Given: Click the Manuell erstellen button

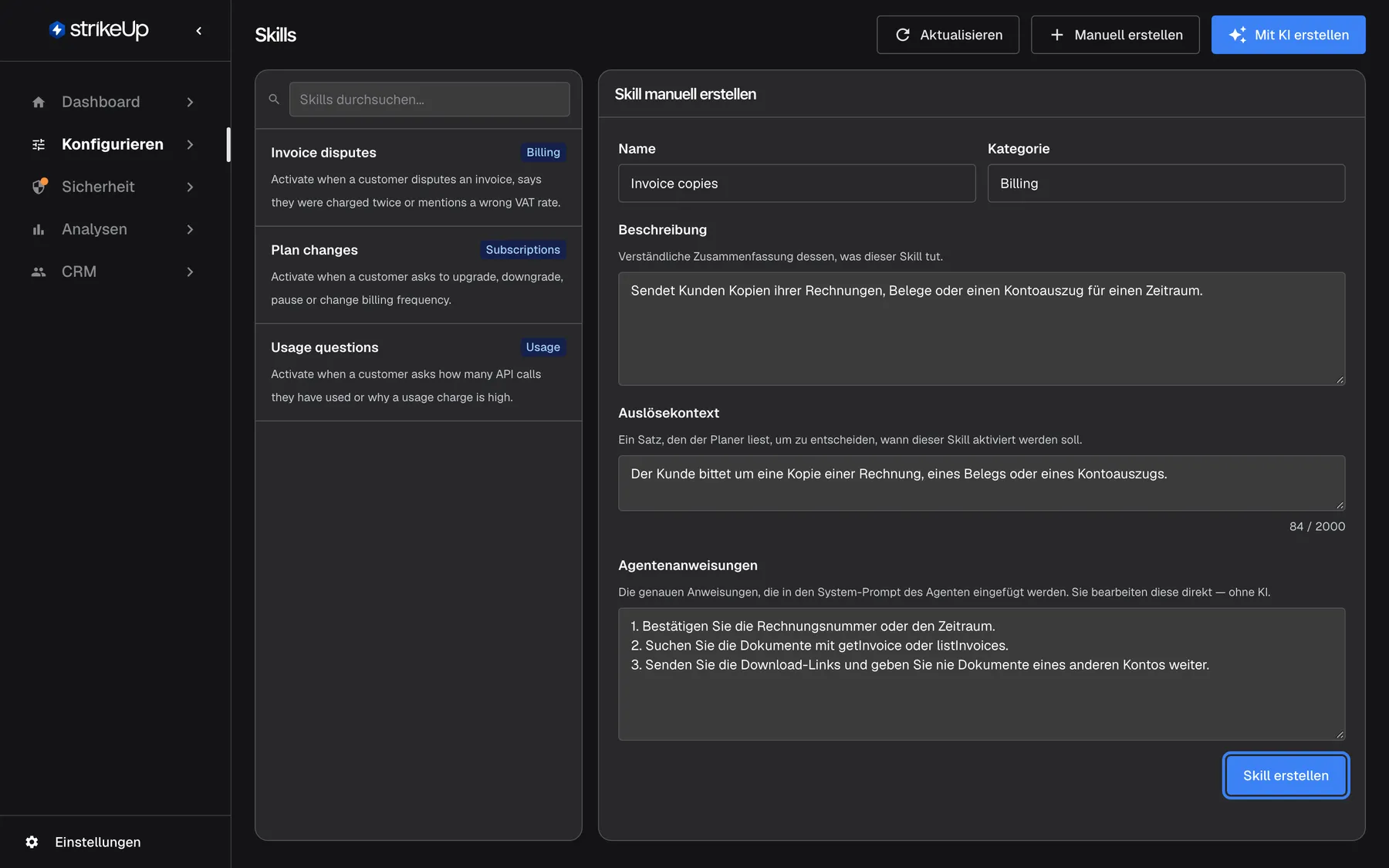Looking at the screenshot, I should coord(1115,35).
